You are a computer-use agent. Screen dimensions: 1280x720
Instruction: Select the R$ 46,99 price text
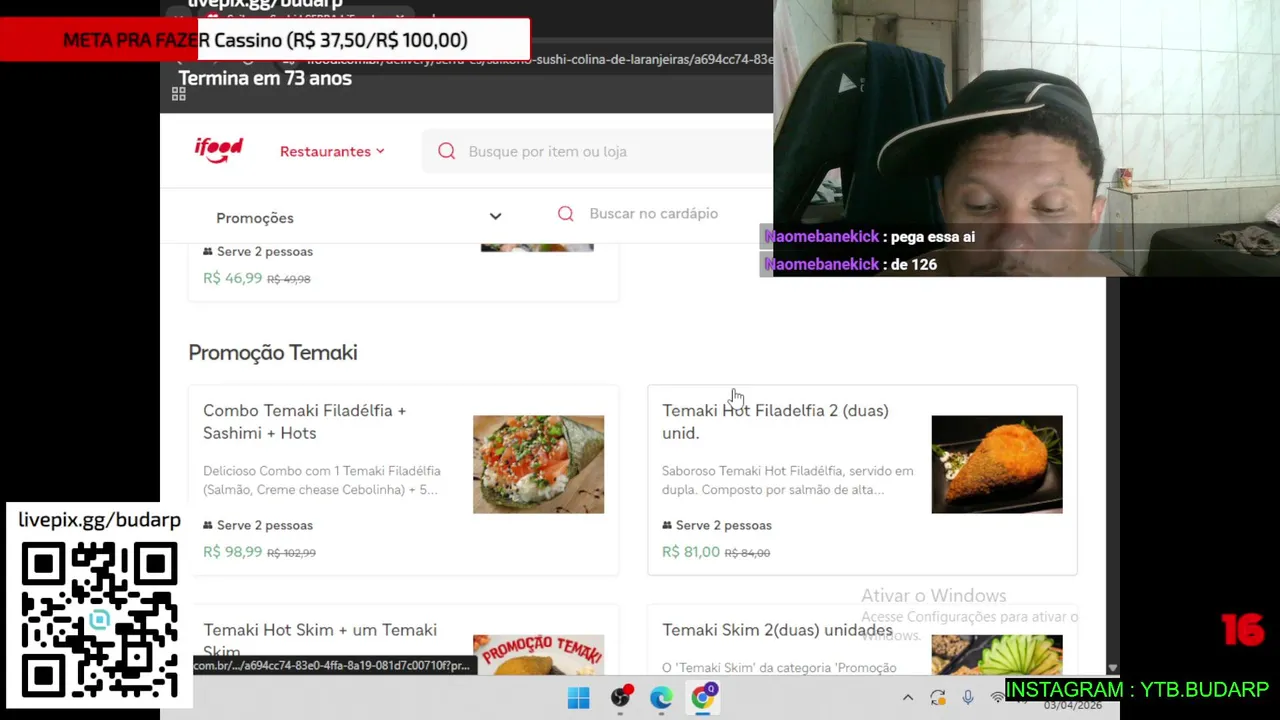coord(232,278)
